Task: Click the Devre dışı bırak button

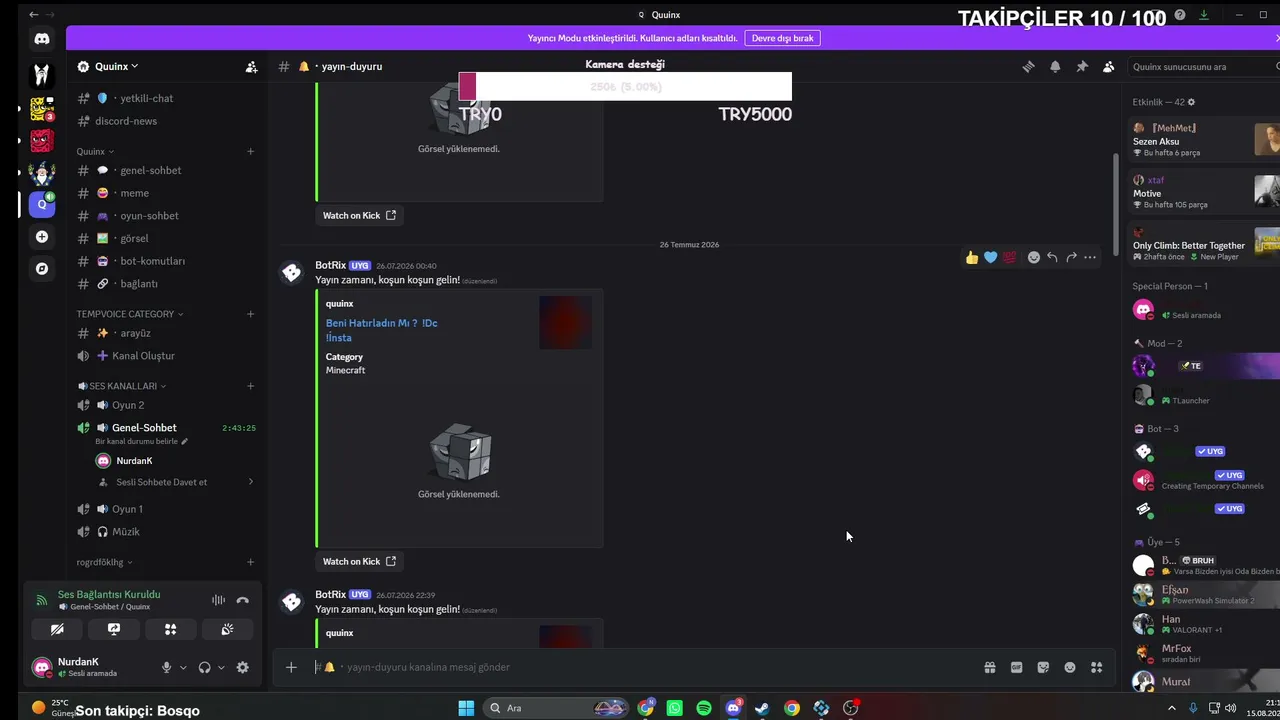Action: (782, 38)
